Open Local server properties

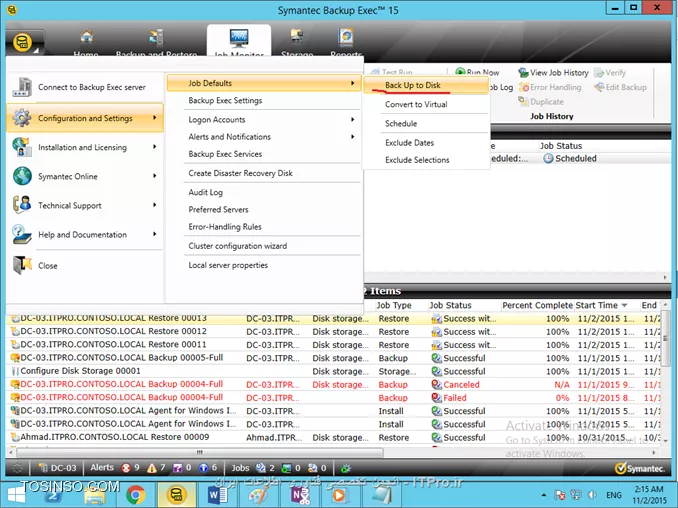coord(228,265)
